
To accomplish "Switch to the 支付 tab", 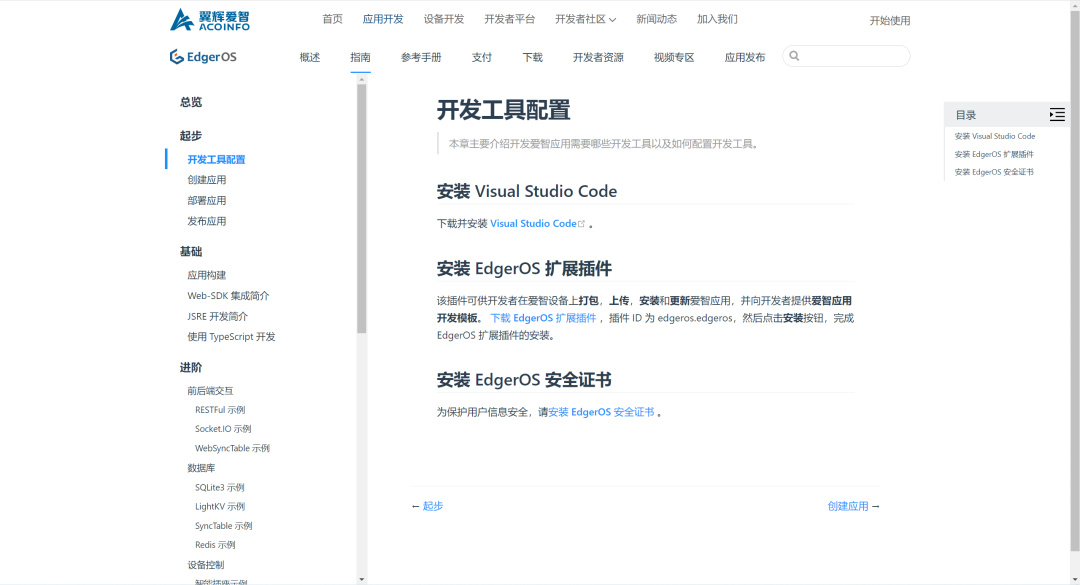I will (481, 57).
